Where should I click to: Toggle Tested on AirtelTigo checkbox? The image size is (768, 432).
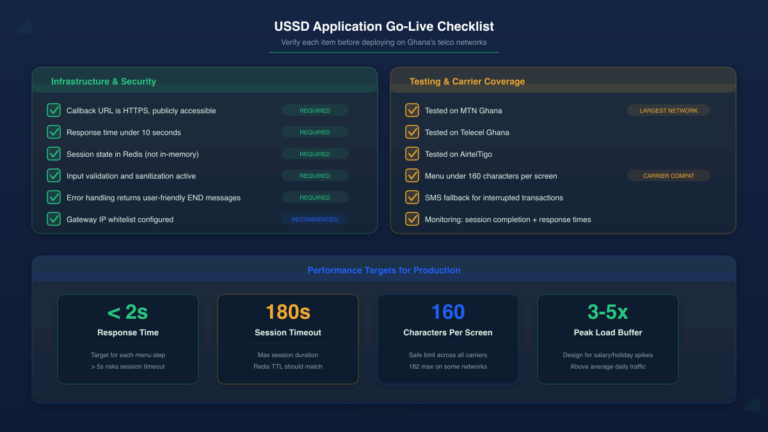(412, 154)
